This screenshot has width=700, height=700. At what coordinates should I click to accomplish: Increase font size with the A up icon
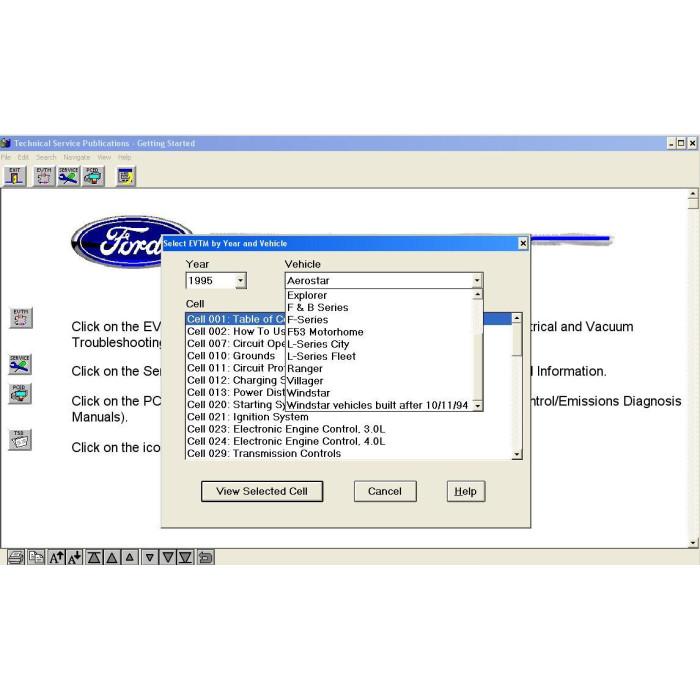pyautogui.click(x=57, y=557)
